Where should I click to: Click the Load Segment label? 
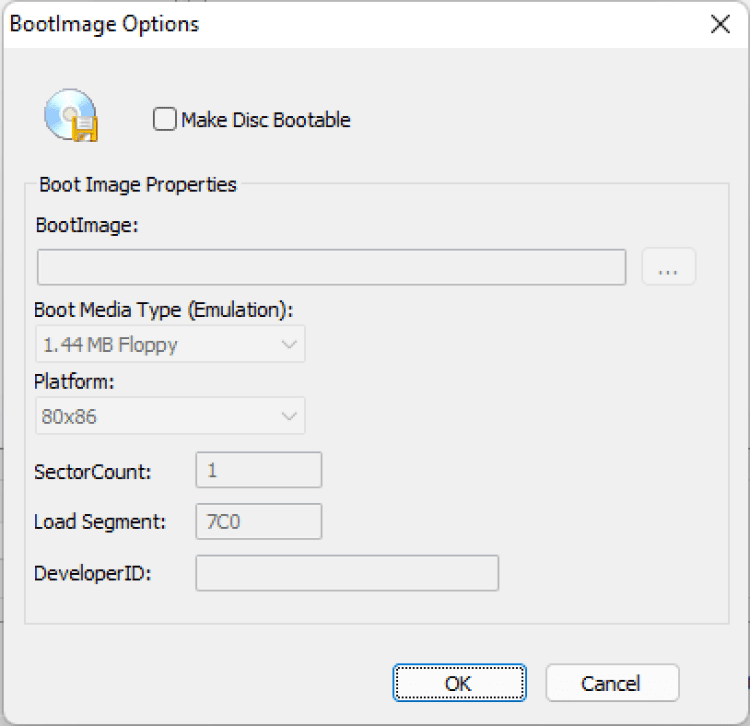(x=98, y=522)
